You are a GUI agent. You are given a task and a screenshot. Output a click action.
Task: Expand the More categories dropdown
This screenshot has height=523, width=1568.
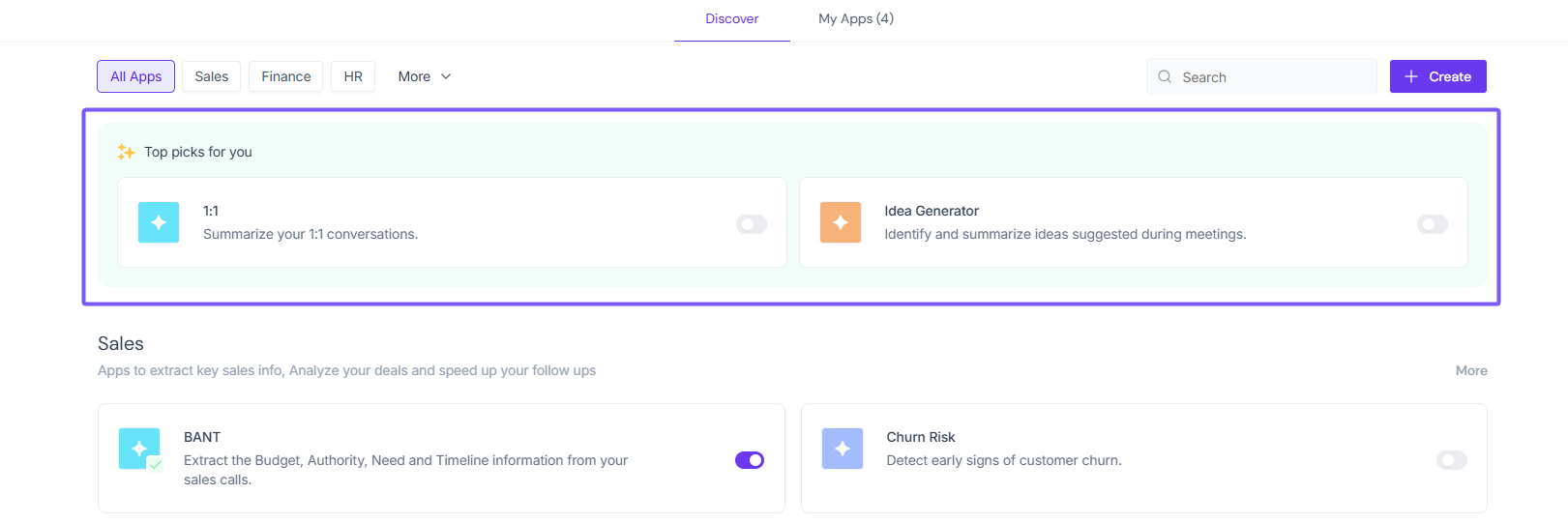click(425, 76)
